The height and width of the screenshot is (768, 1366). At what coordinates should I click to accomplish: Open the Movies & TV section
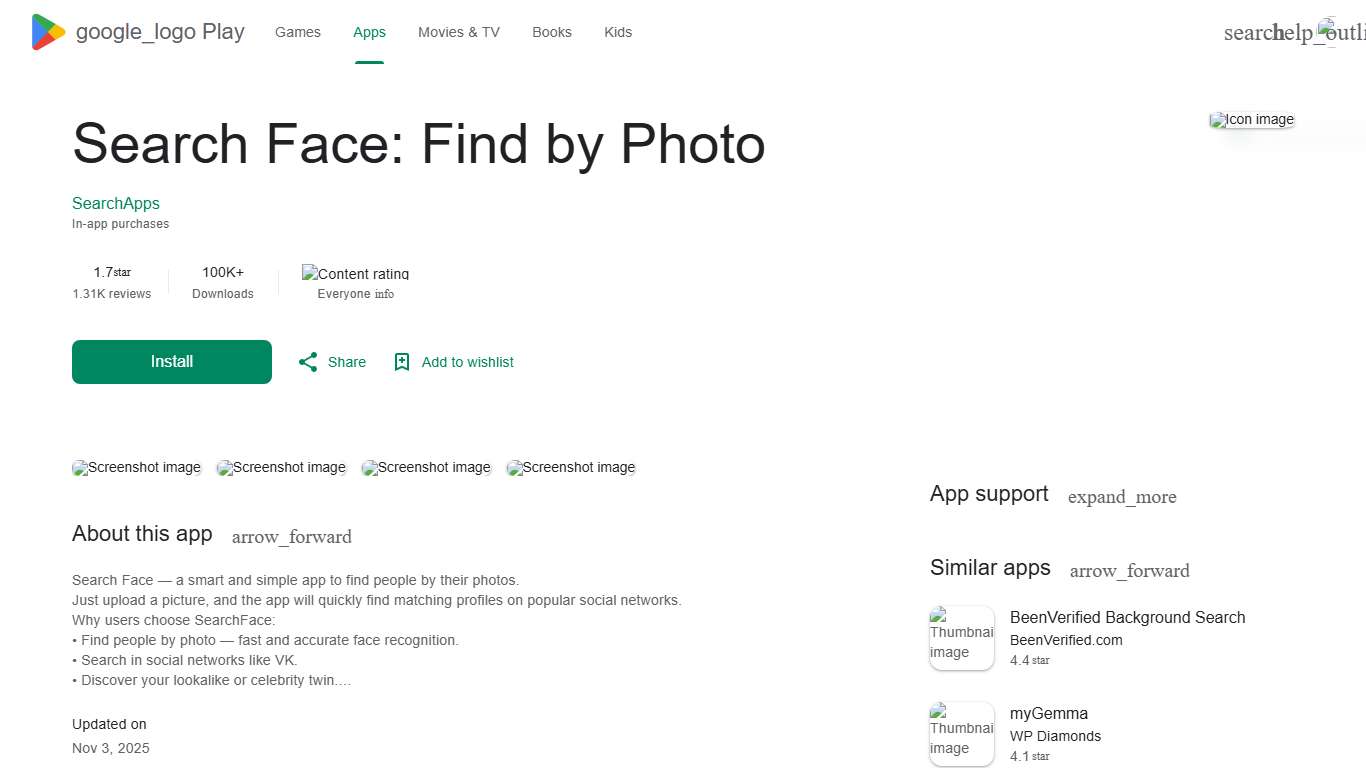click(x=458, y=32)
